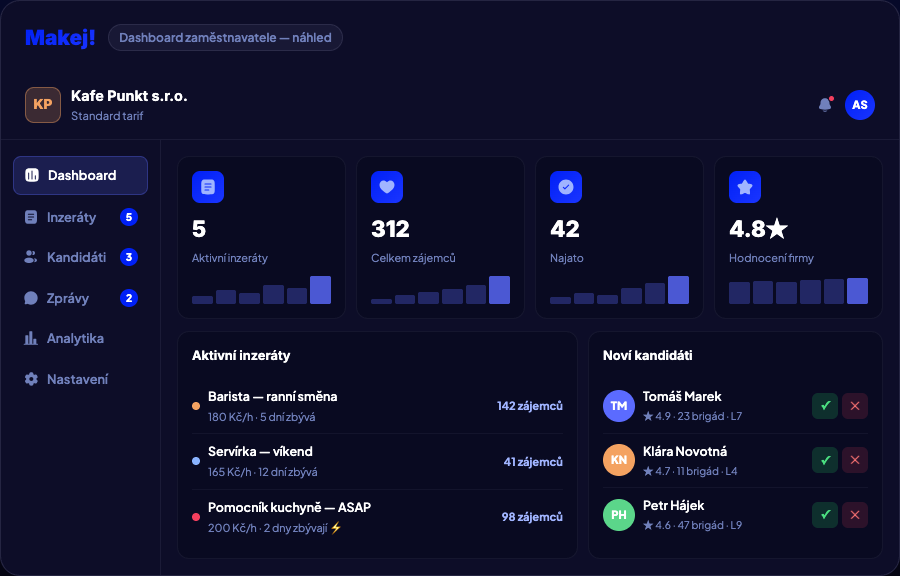
Task: Click the 42 Najato value
Action: click(x=565, y=229)
